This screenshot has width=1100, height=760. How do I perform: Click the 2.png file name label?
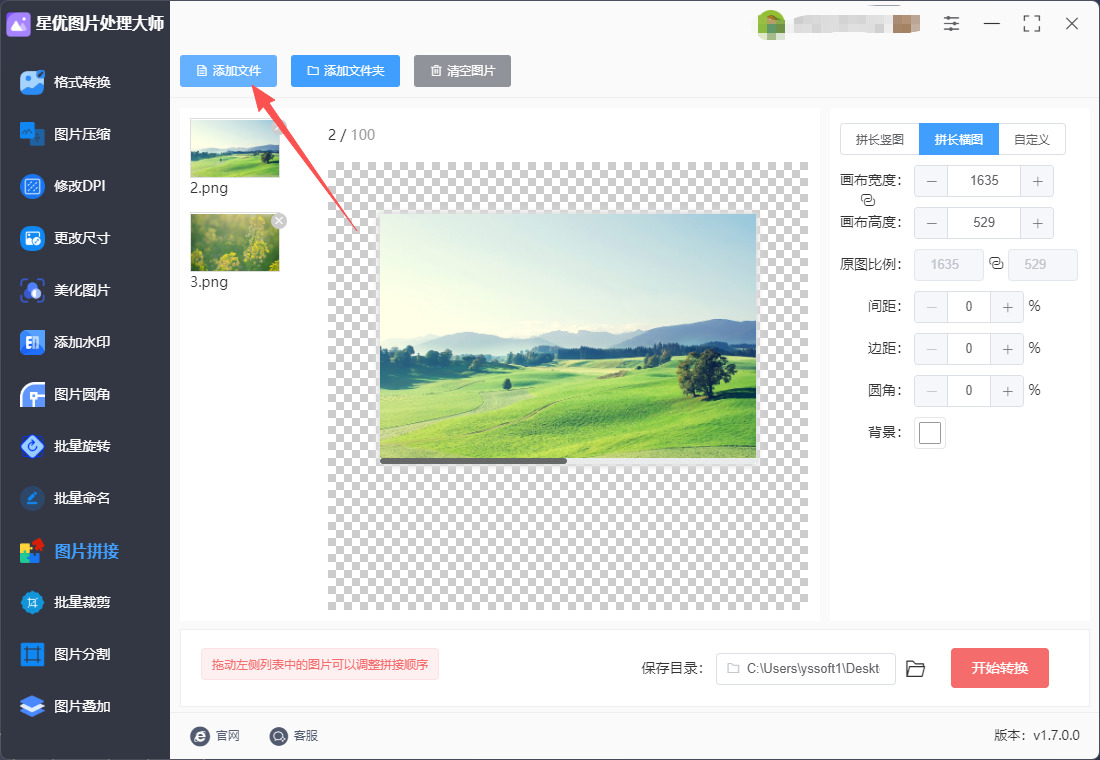pos(209,188)
